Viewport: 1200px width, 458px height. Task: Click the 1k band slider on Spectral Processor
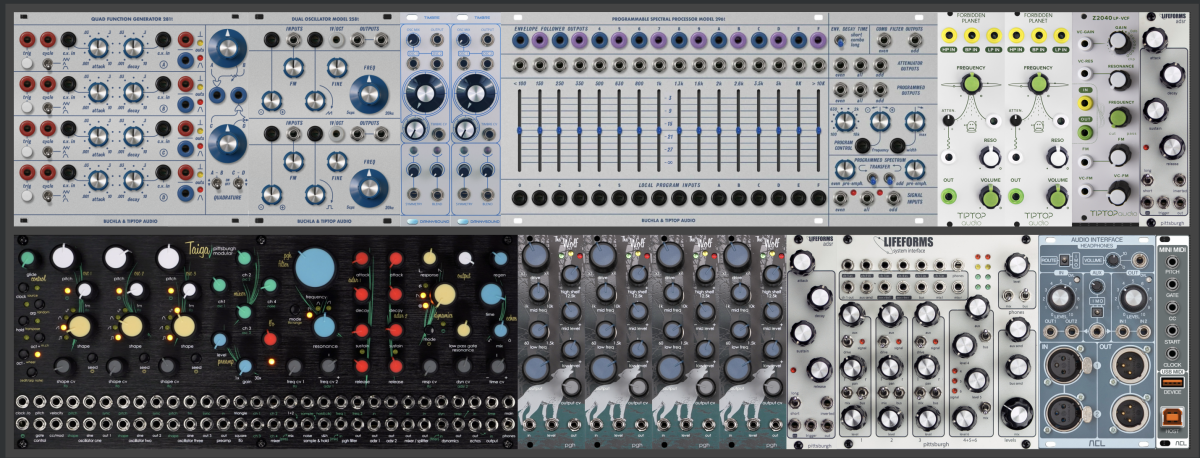(x=659, y=130)
